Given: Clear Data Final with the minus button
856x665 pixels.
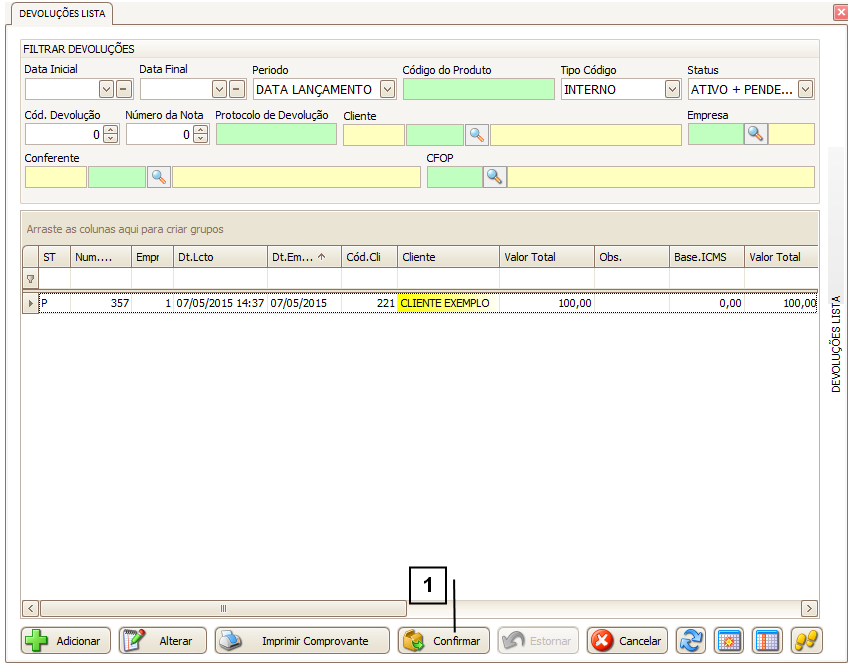Looking at the screenshot, I should pyautogui.click(x=237, y=89).
